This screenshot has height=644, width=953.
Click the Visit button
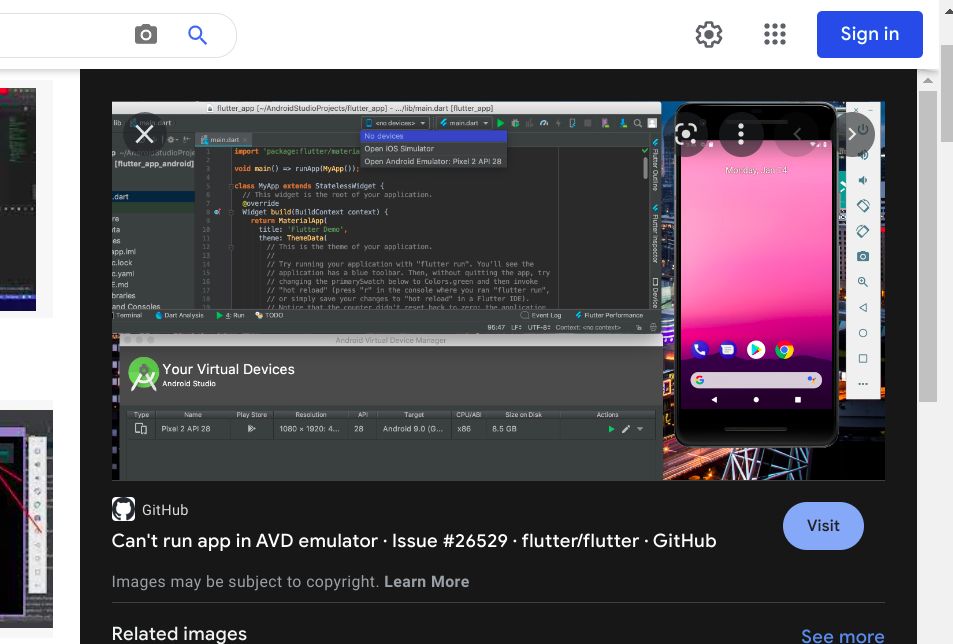(x=823, y=526)
